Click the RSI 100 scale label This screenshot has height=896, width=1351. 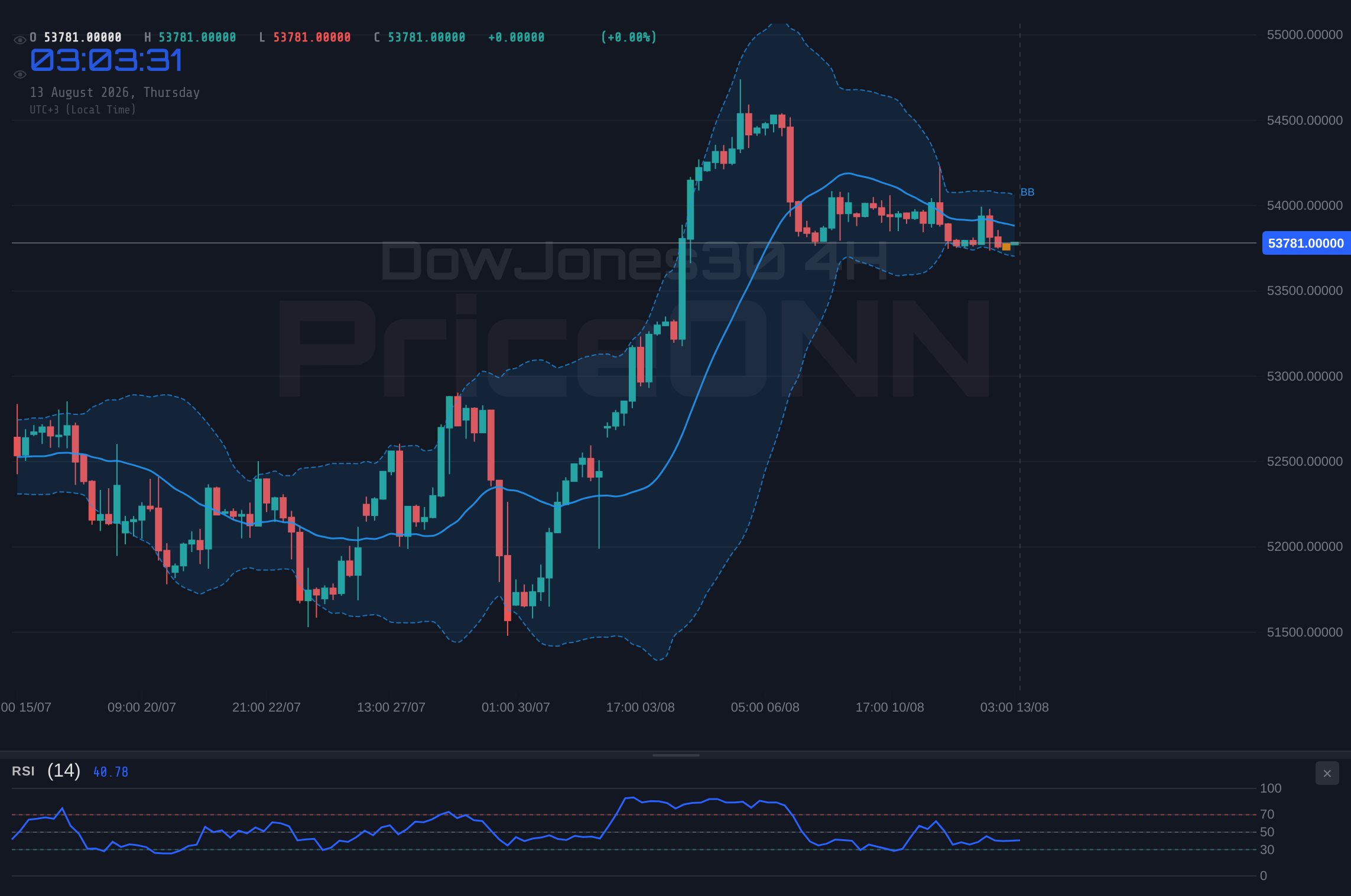(1271, 788)
